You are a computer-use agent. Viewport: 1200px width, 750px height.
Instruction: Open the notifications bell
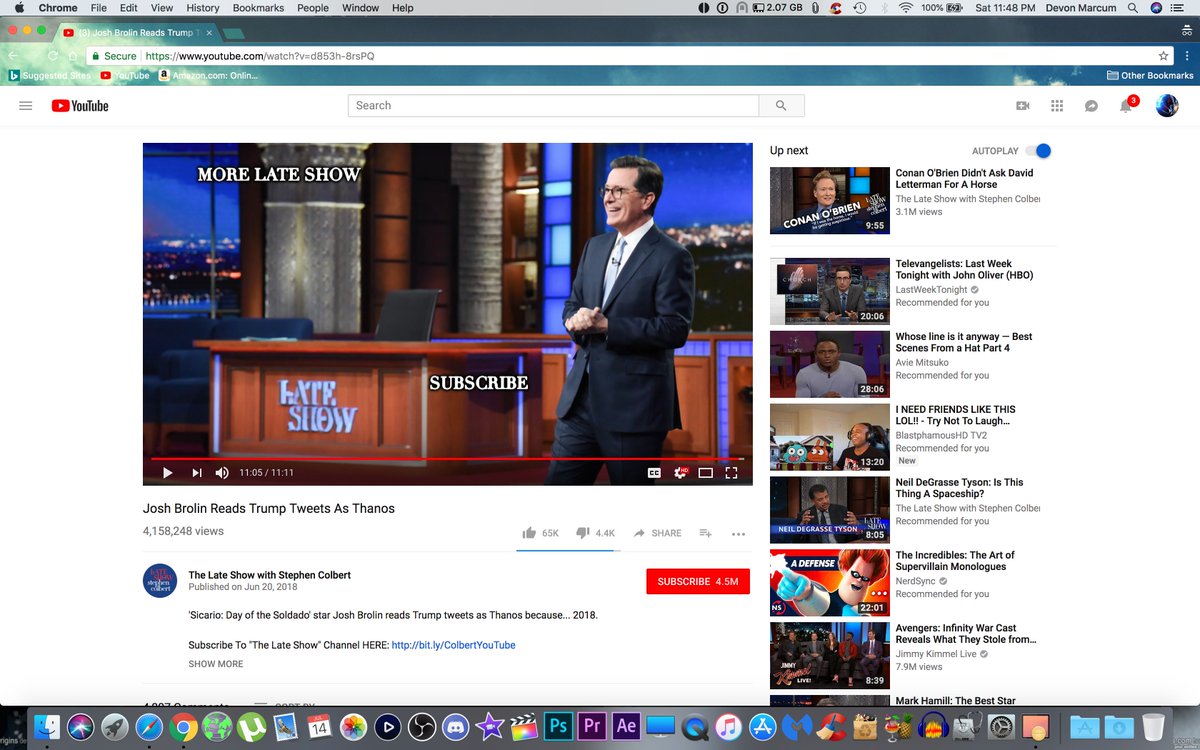pos(1126,105)
